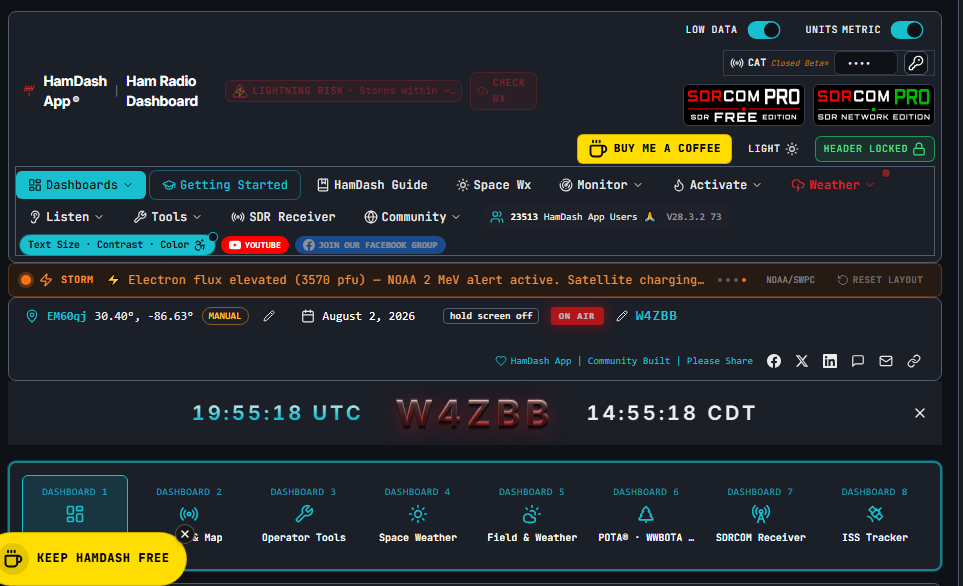The width and height of the screenshot is (963, 586).
Task: Expand the Listen dropdown
Action: click(66, 217)
